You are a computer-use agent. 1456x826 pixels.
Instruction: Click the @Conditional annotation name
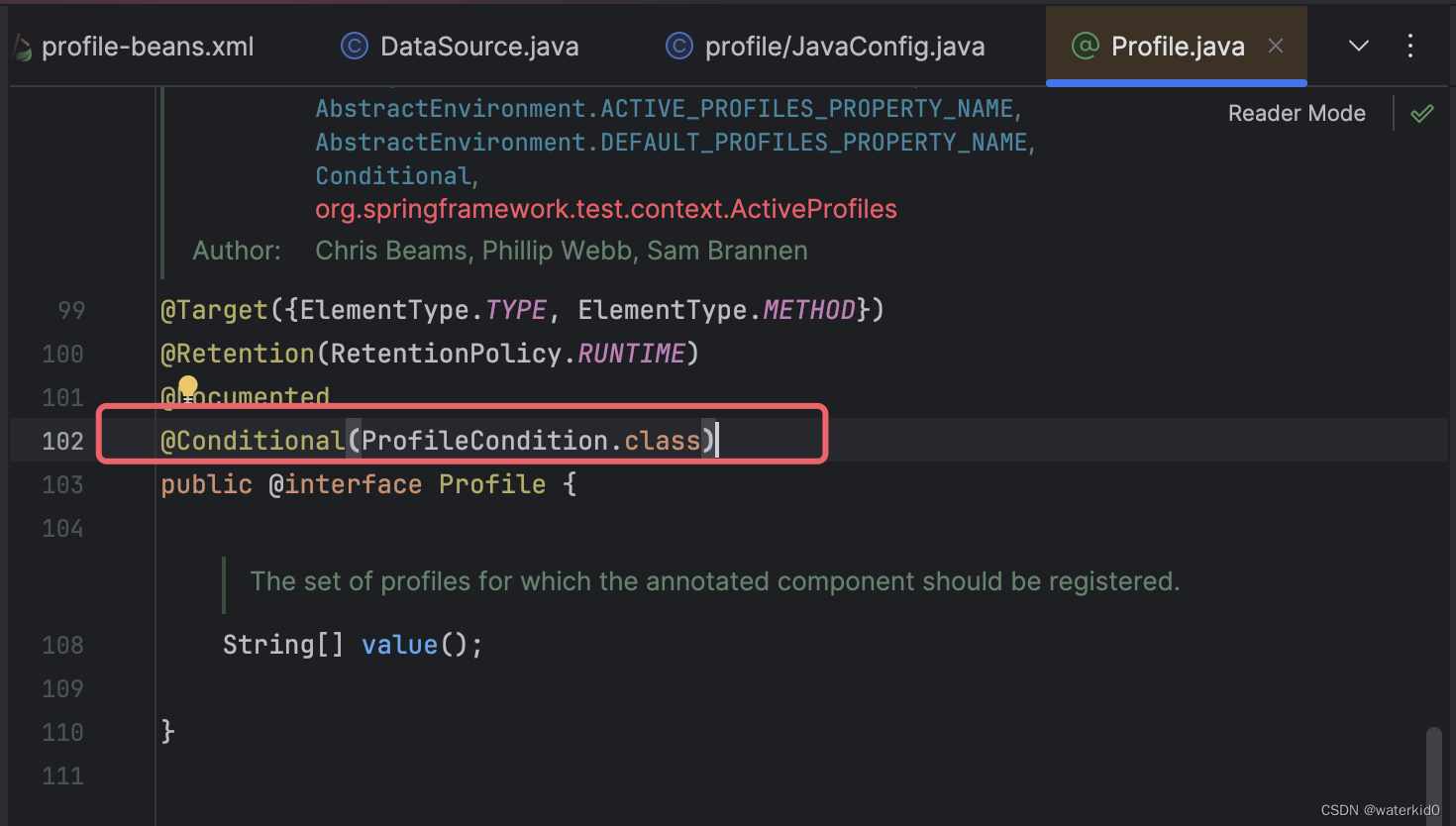[x=253, y=441]
